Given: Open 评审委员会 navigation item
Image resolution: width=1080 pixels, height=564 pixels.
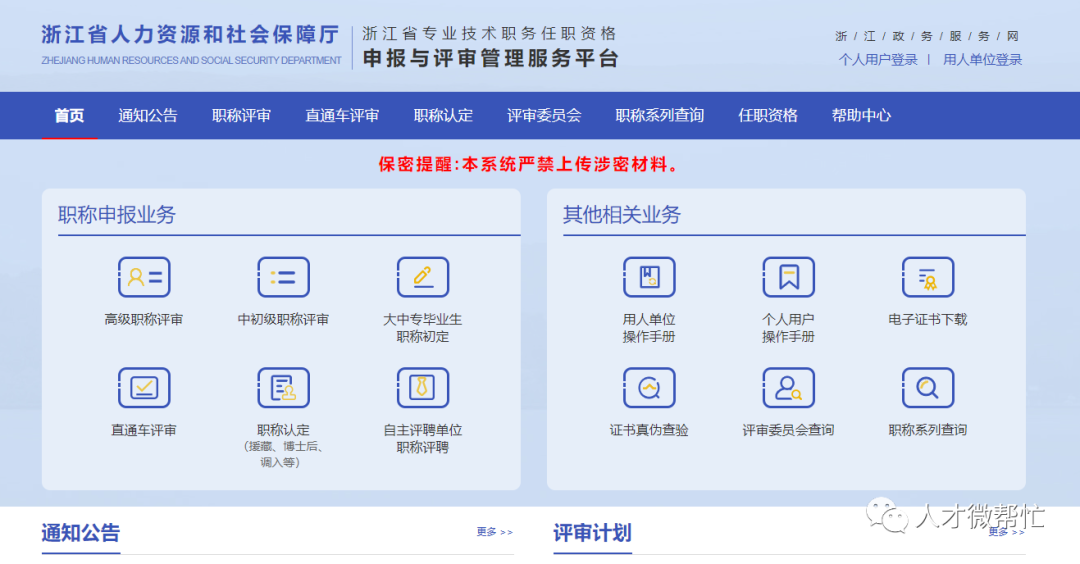Looking at the screenshot, I should pos(544,116).
